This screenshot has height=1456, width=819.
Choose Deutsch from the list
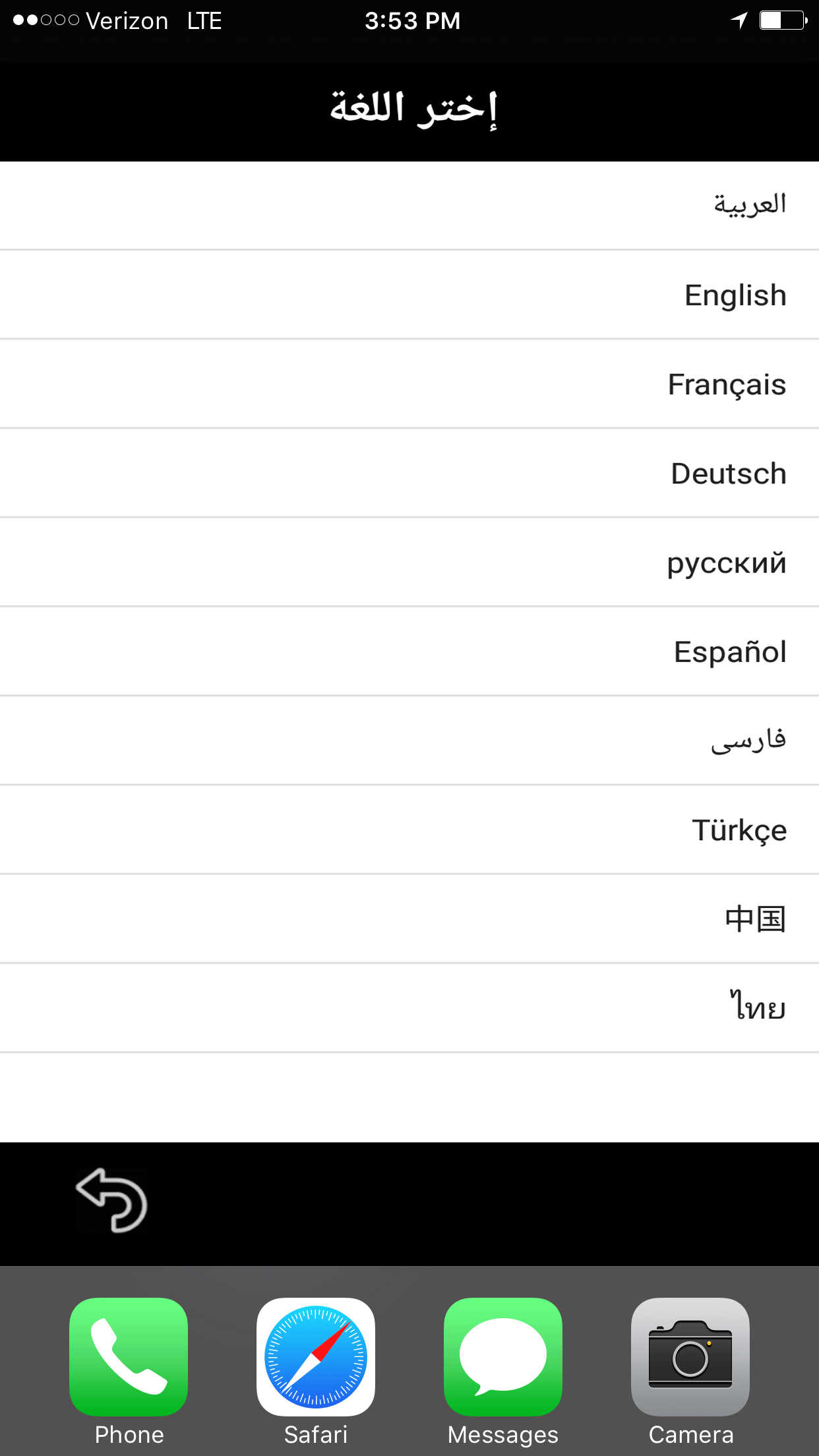[x=728, y=473]
